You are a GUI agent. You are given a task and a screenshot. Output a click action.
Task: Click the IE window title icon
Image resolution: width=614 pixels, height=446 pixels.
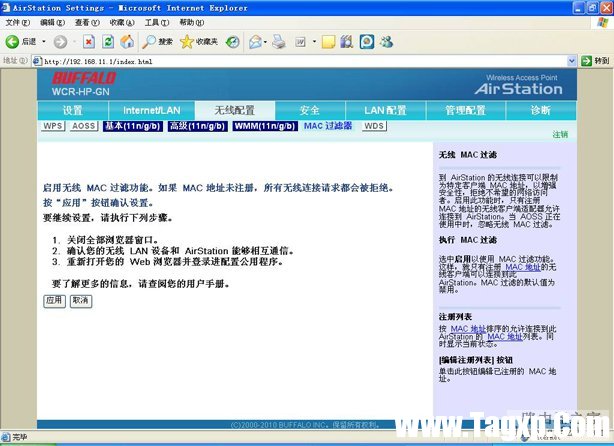point(5,7)
